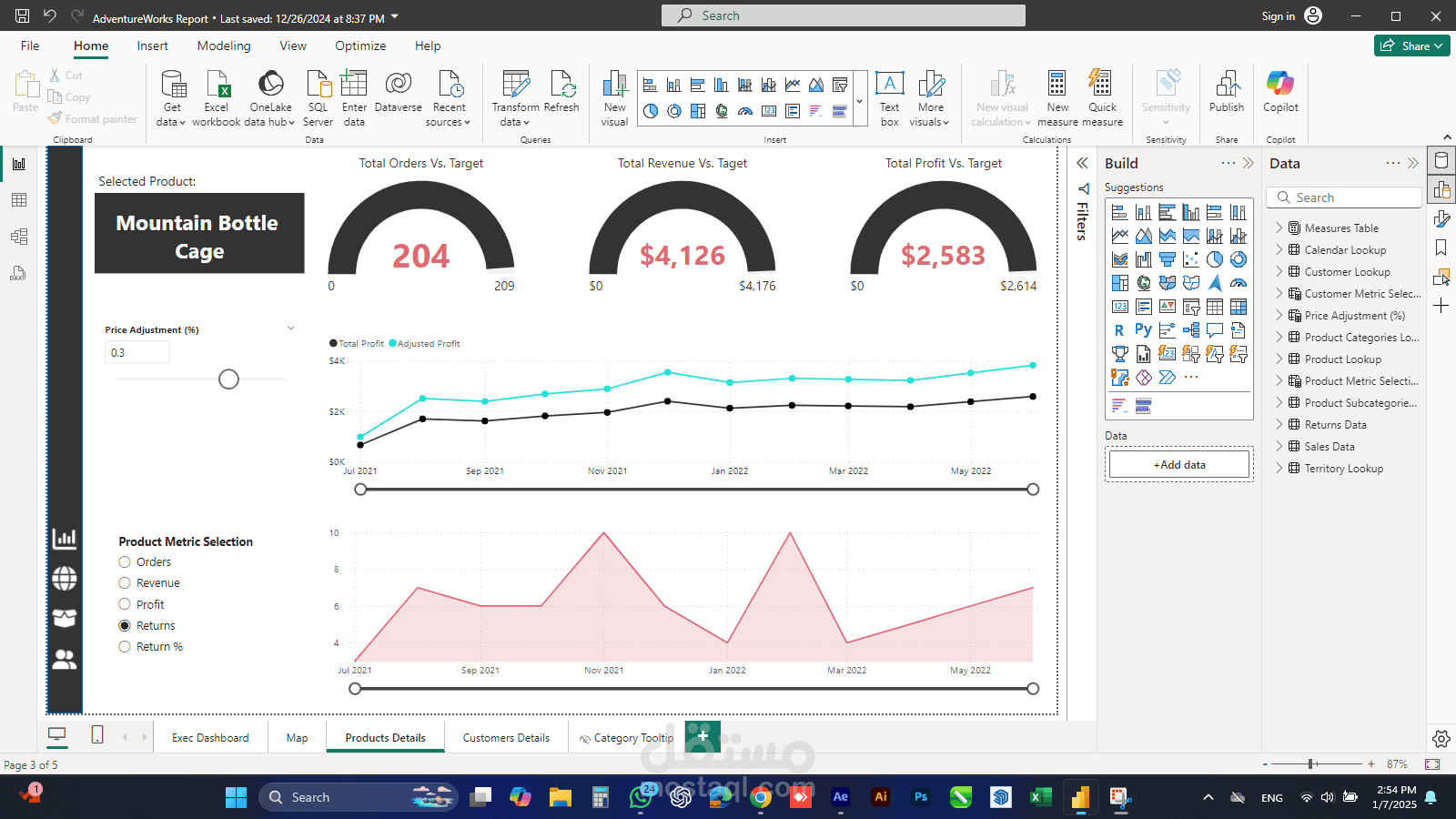The image size is (1456, 819).
Task: Click Transform data icon
Action: (516, 85)
